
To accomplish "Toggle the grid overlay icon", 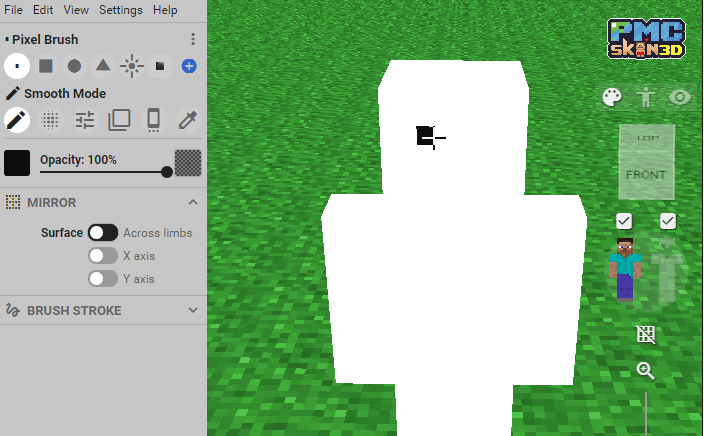I will coord(646,335).
